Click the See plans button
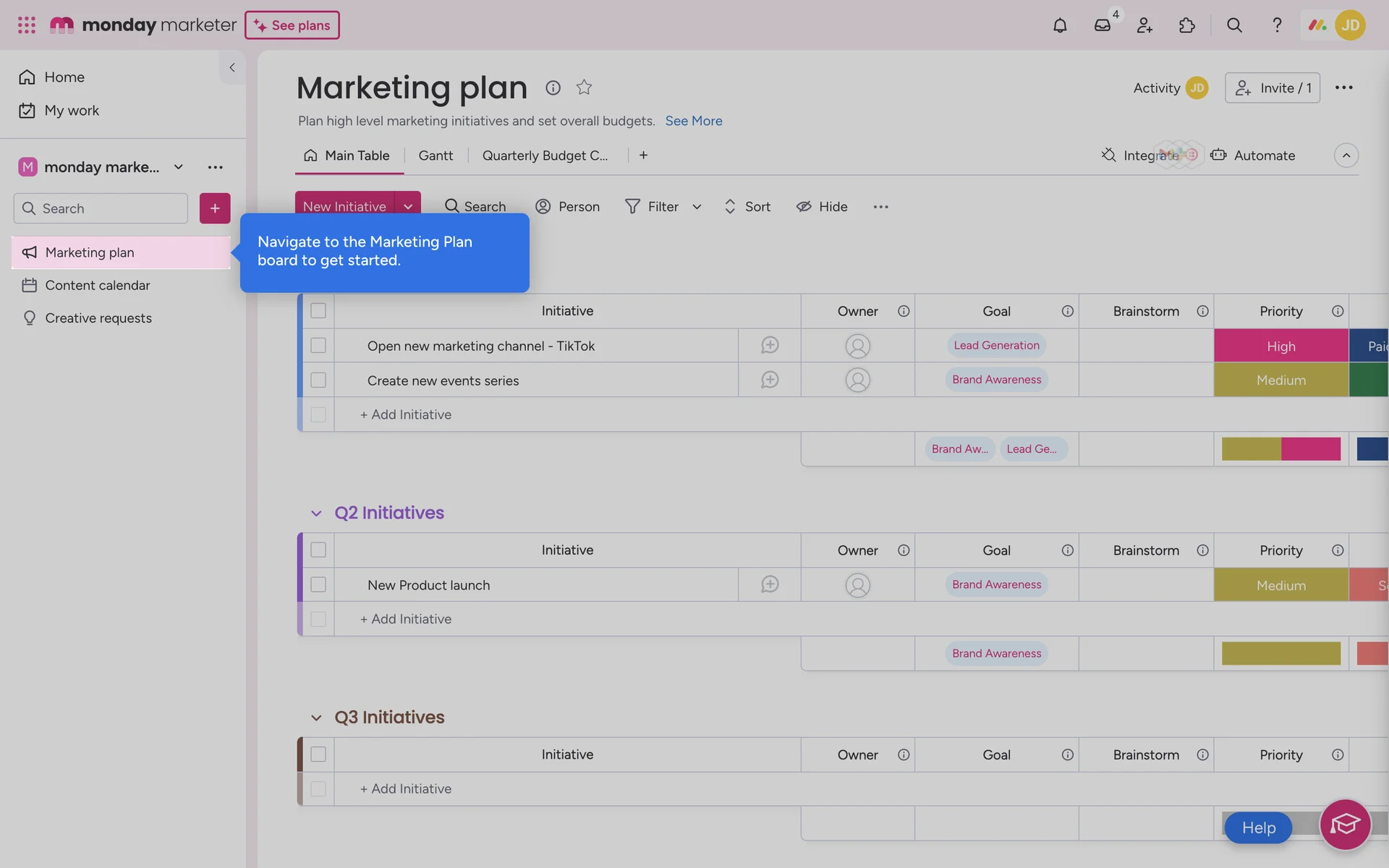 (292, 25)
